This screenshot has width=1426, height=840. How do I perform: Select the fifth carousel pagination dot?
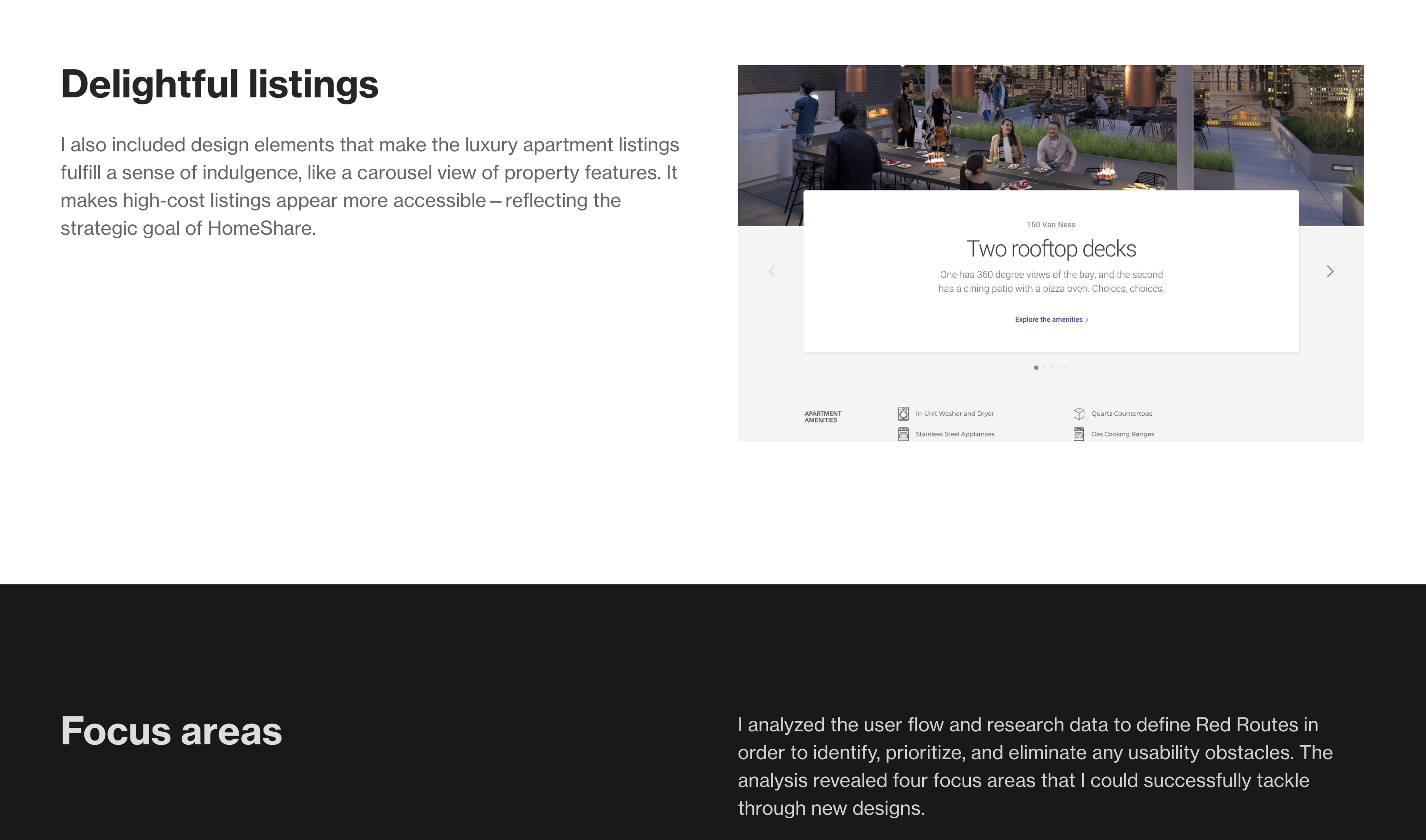click(x=1066, y=368)
